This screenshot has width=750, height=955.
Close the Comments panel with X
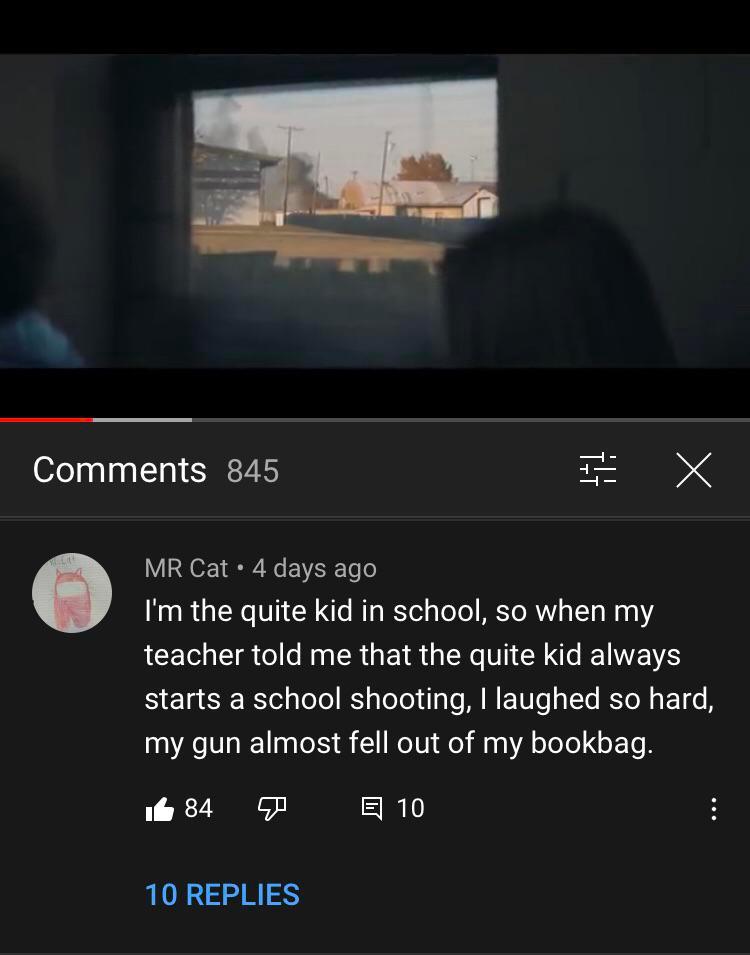693,470
